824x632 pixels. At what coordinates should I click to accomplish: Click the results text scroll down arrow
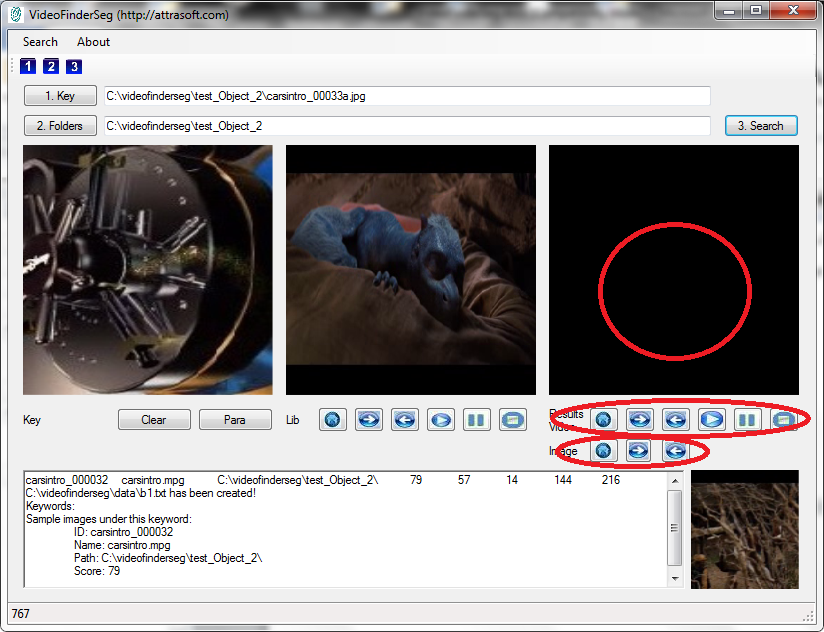[x=675, y=578]
